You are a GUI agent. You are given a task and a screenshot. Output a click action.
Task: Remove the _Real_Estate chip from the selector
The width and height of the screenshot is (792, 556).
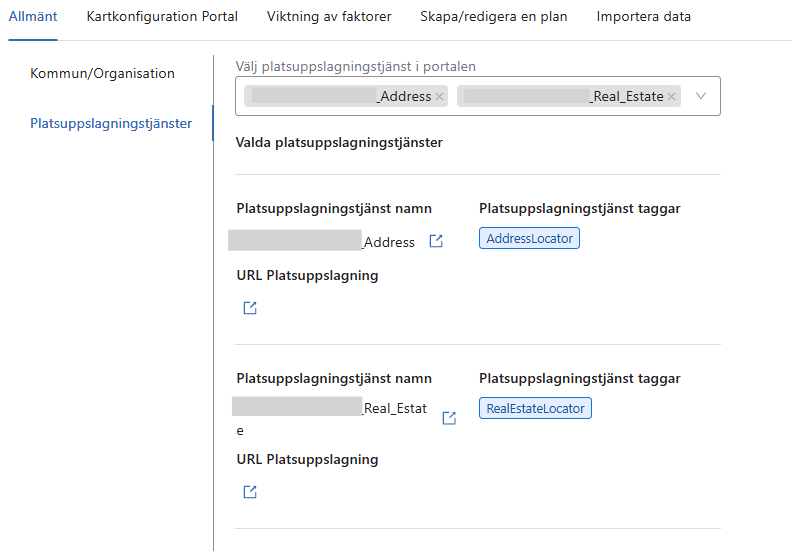point(672,97)
